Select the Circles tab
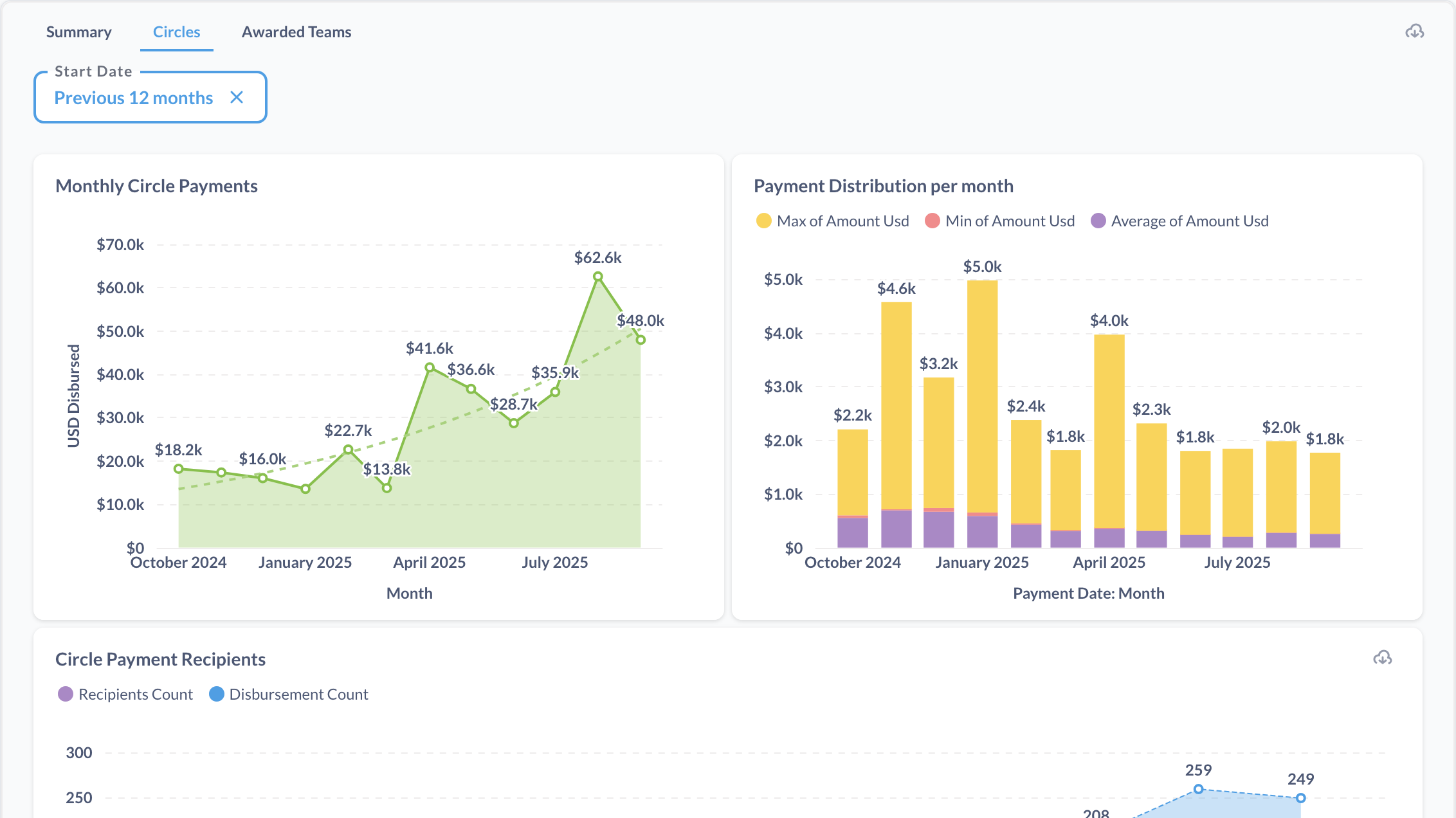Viewport: 1456px width, 818px height. coord(177,32)
